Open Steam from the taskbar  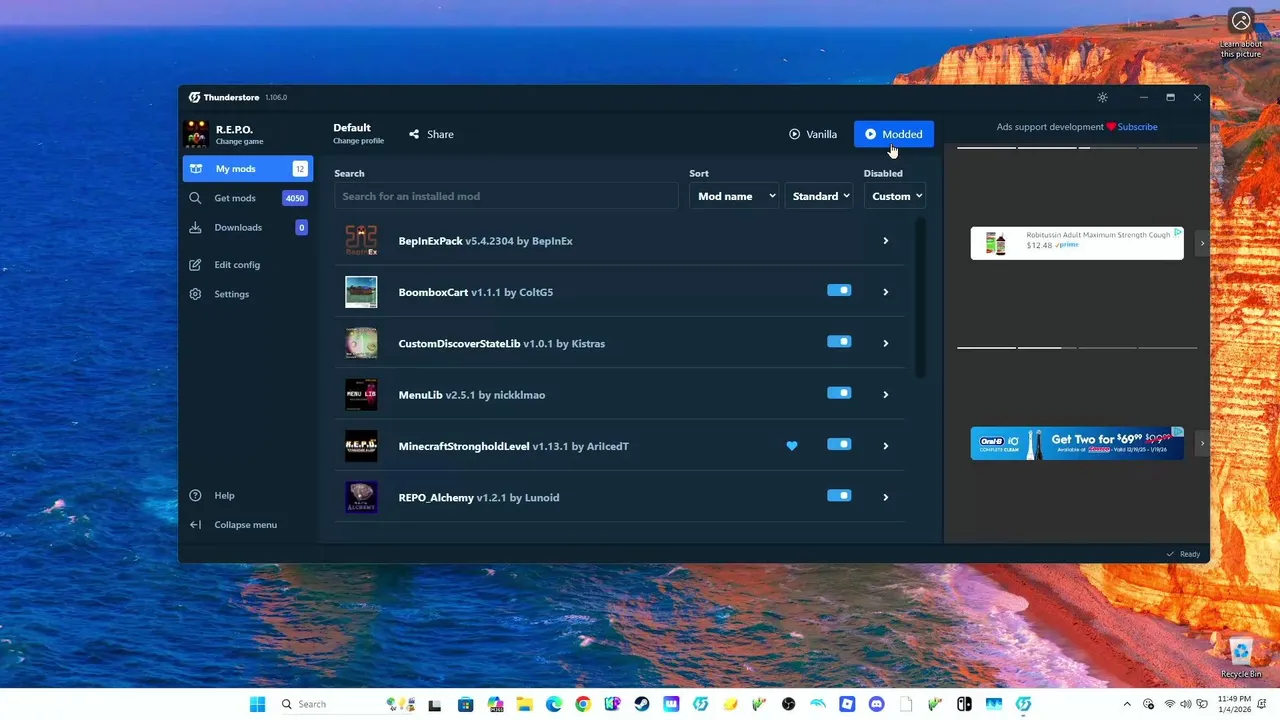(x=642, y=704)
